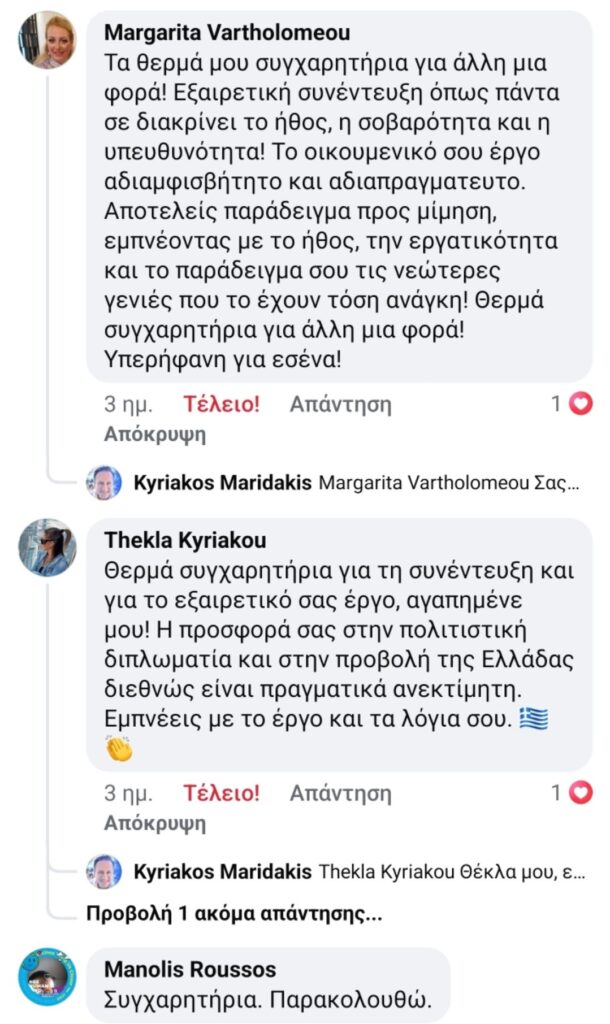Click Manolis Roussos's profile avatar

tap(47, 976)
